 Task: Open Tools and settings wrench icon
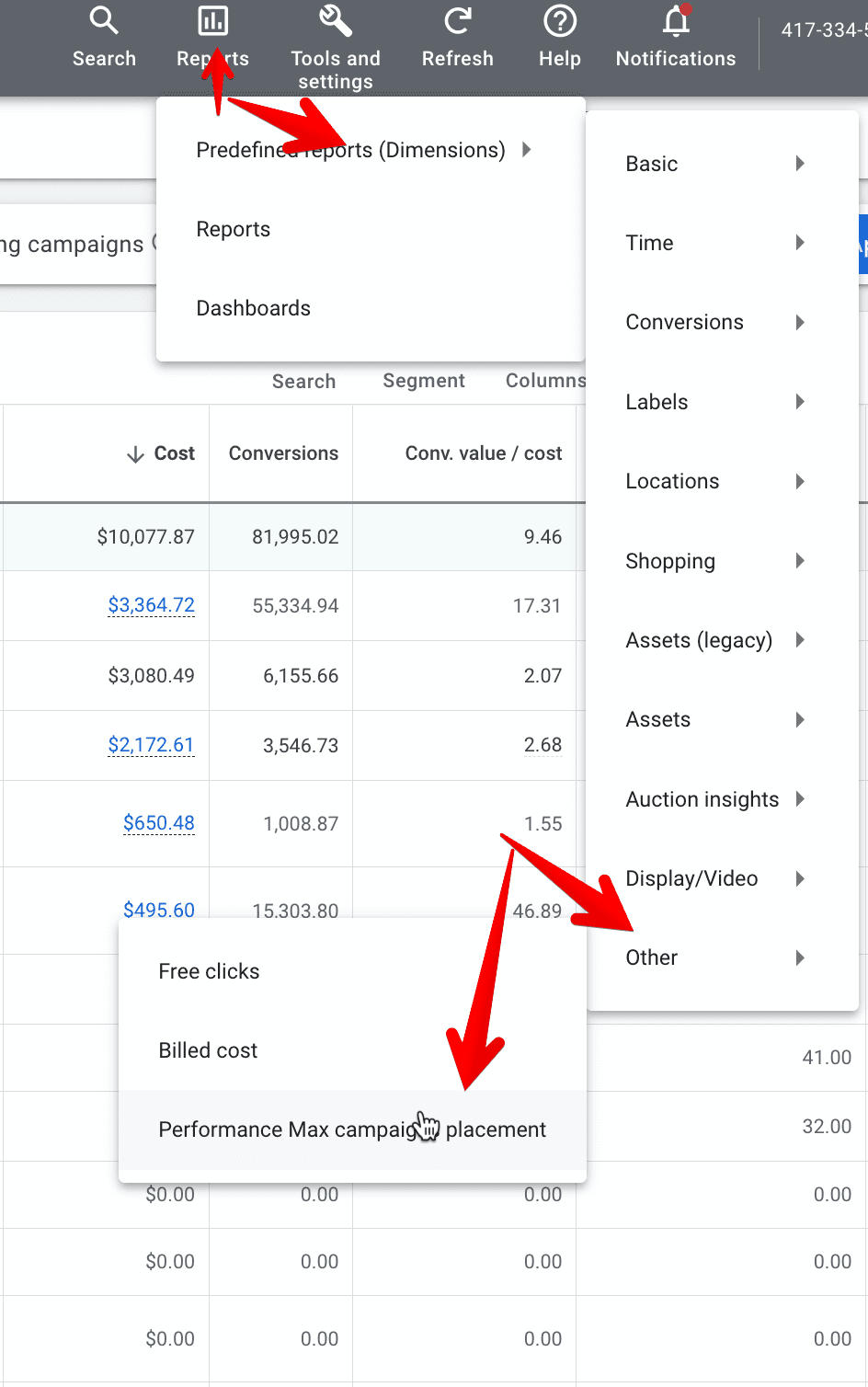335,20
